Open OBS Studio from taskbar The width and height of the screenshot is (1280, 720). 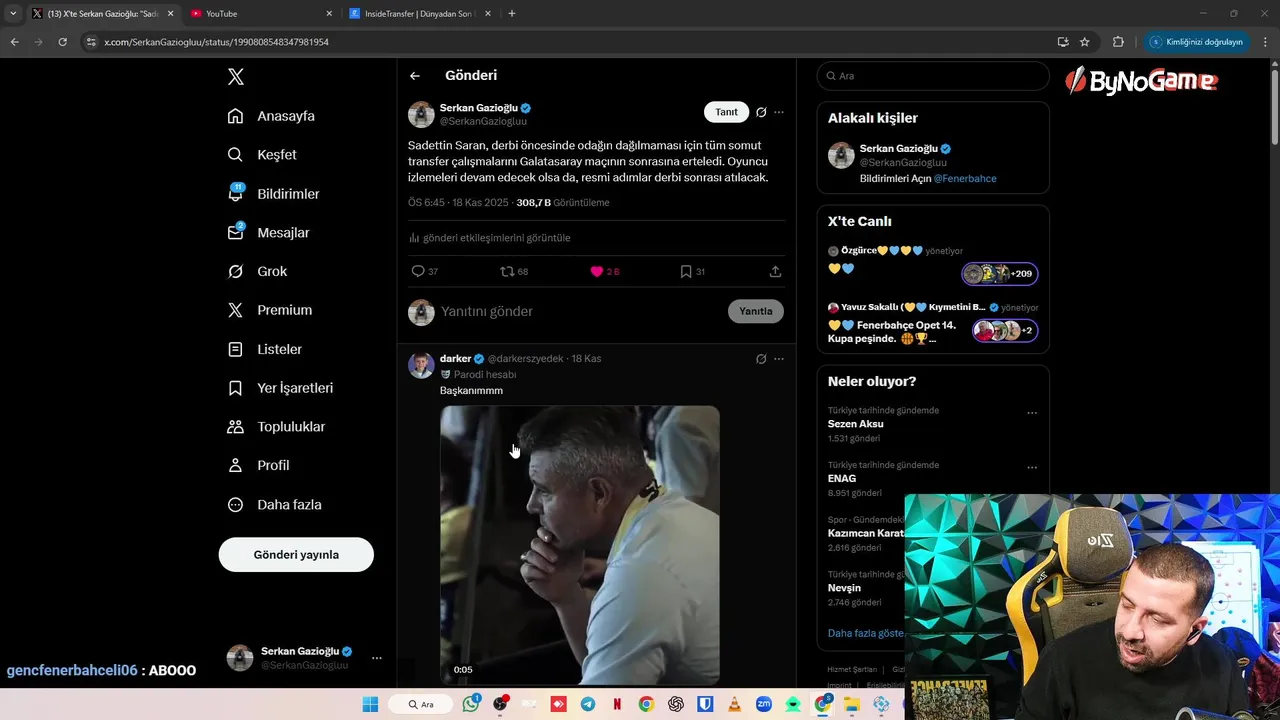point(500,704)
